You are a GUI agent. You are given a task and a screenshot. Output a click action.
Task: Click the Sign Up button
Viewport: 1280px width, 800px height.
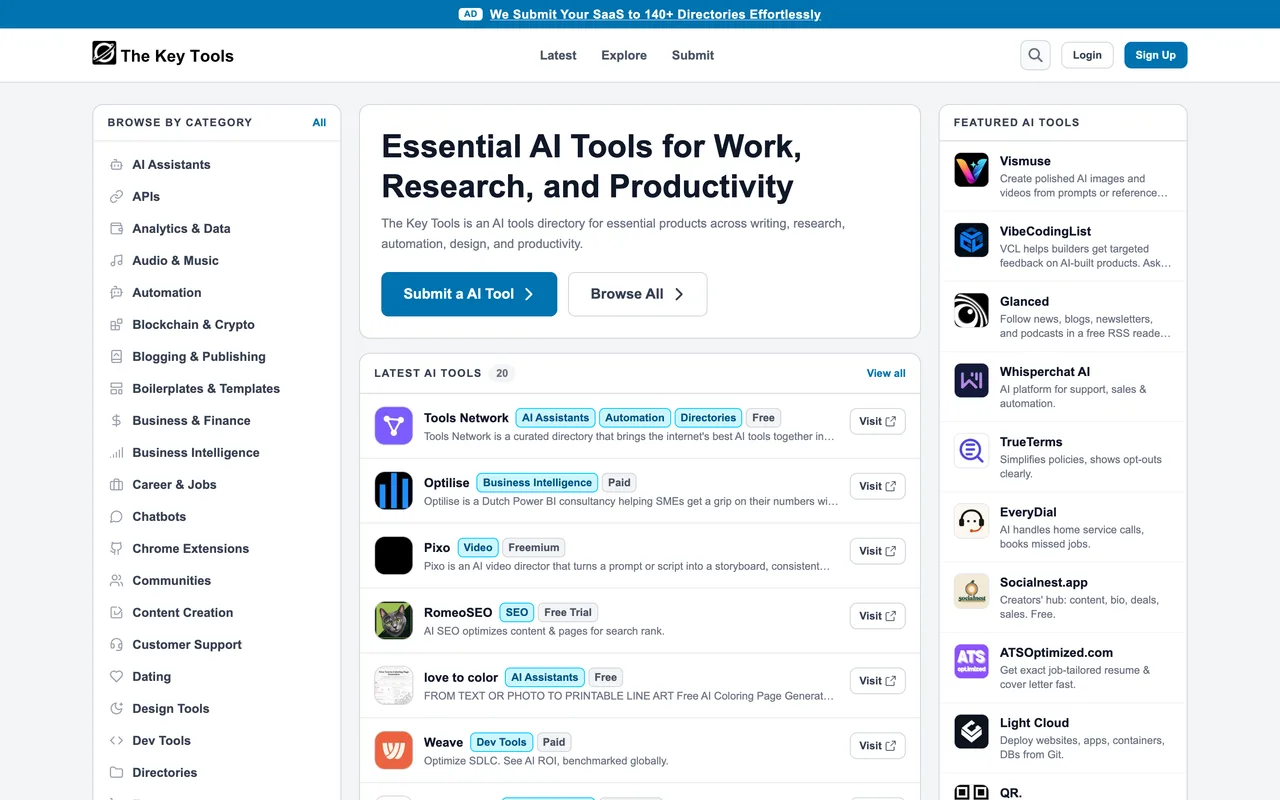tap(1155, 55)
